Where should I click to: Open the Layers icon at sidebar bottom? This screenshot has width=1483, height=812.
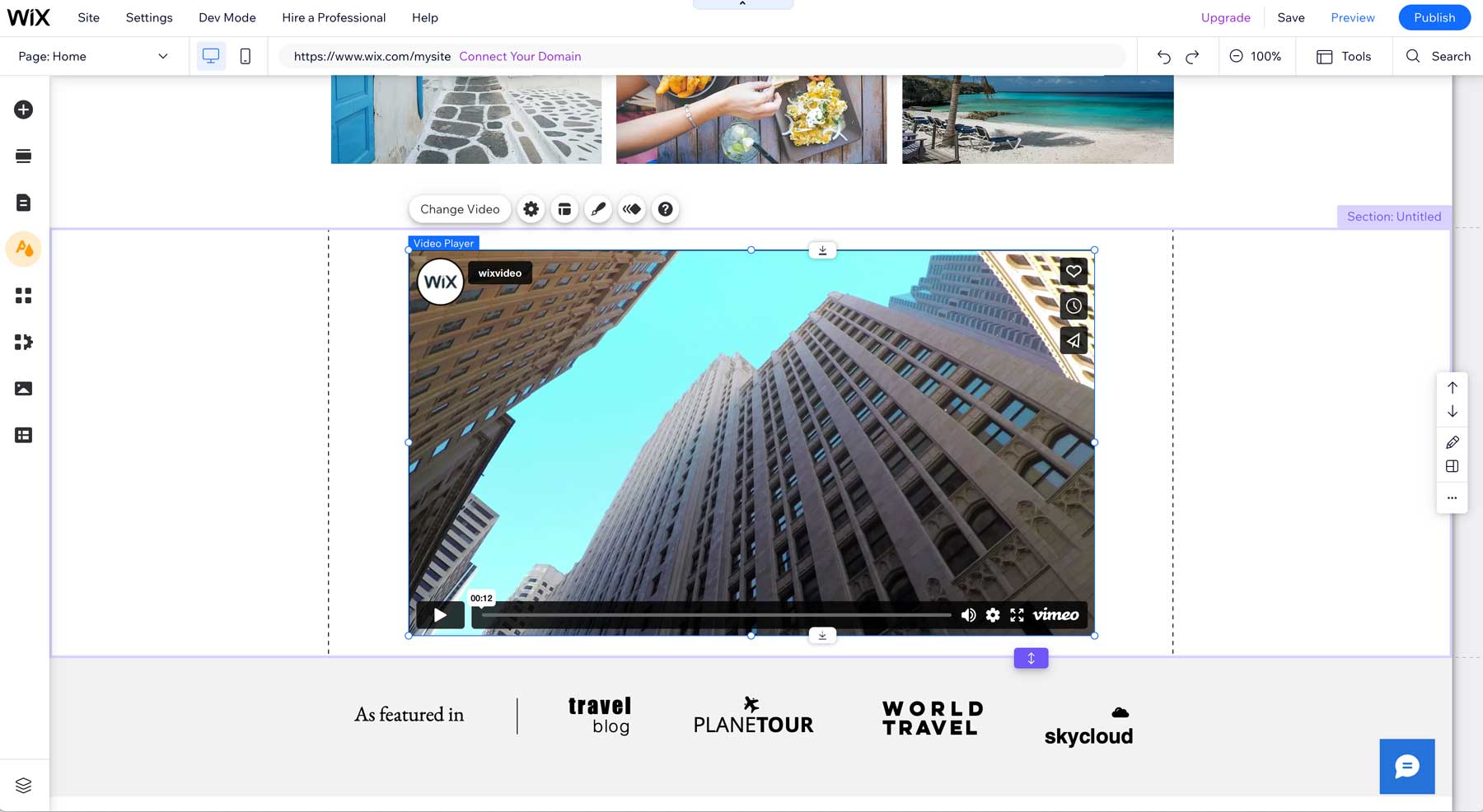pos(23,785)
